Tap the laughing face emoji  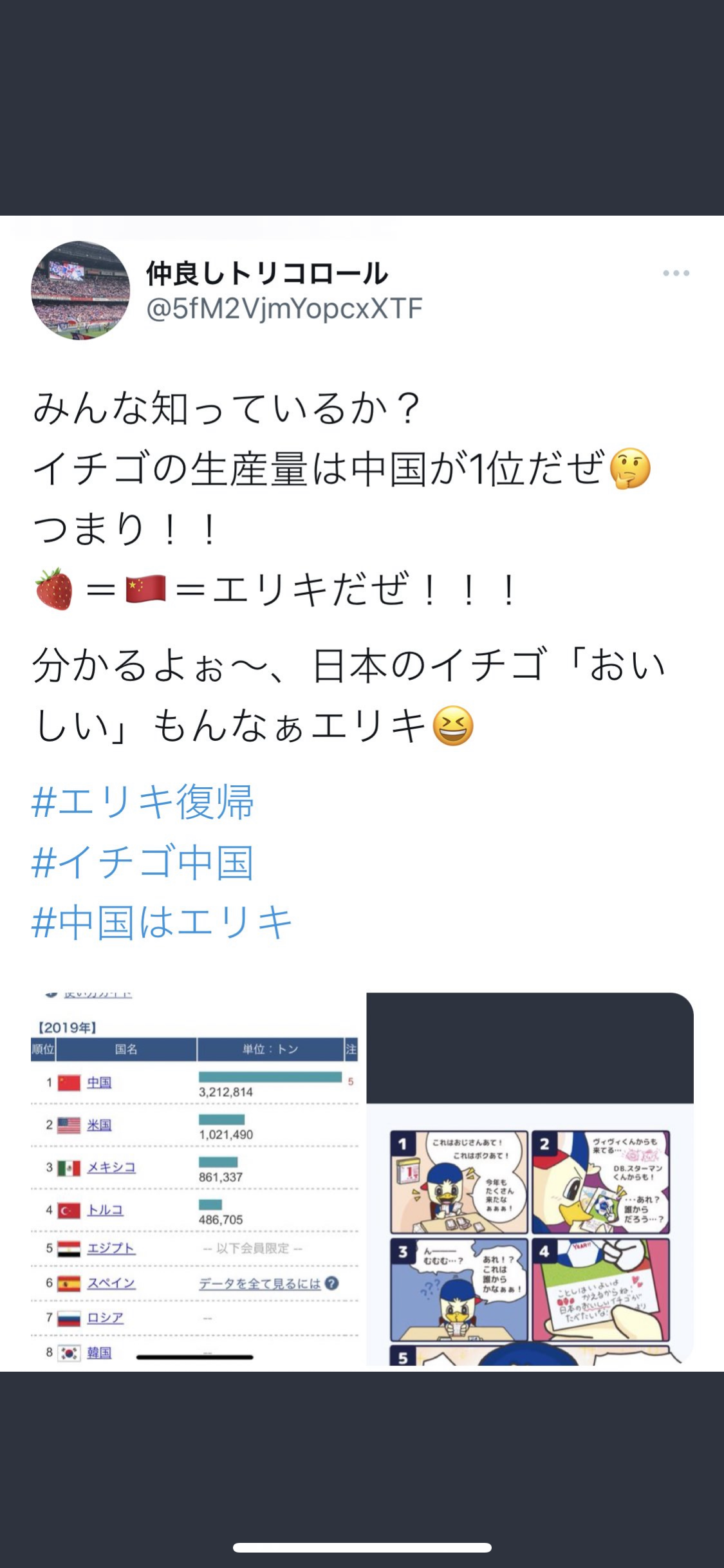[x=453, y=725]
